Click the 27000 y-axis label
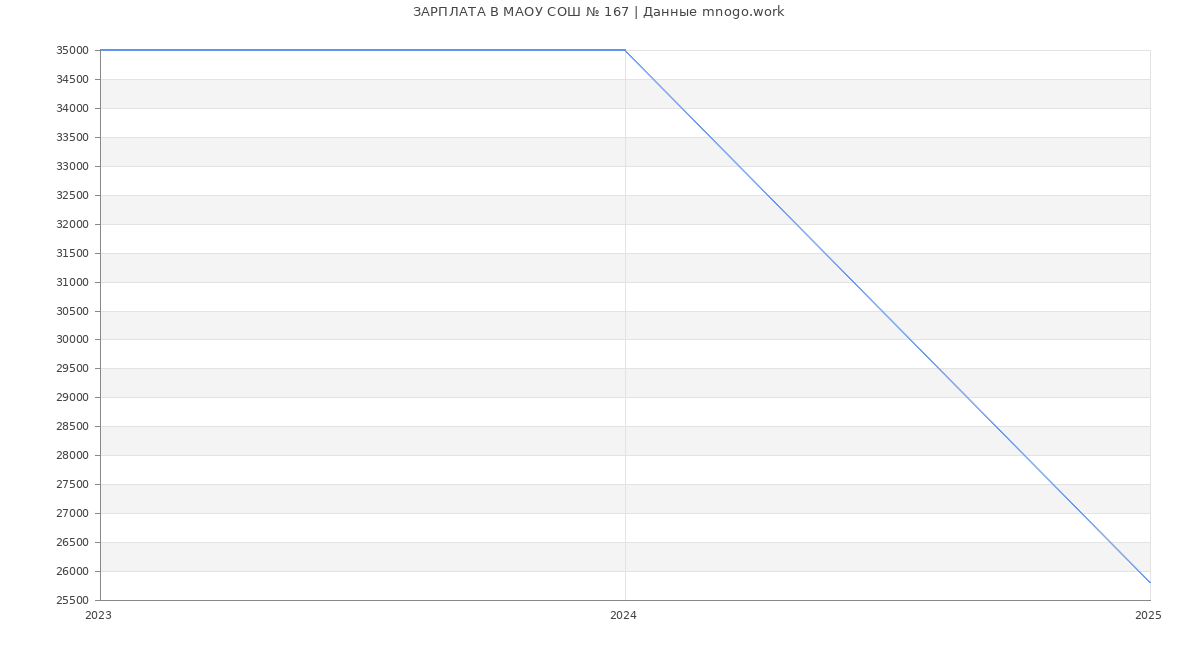Screen dimensions: 1200x650 [73, 514]
